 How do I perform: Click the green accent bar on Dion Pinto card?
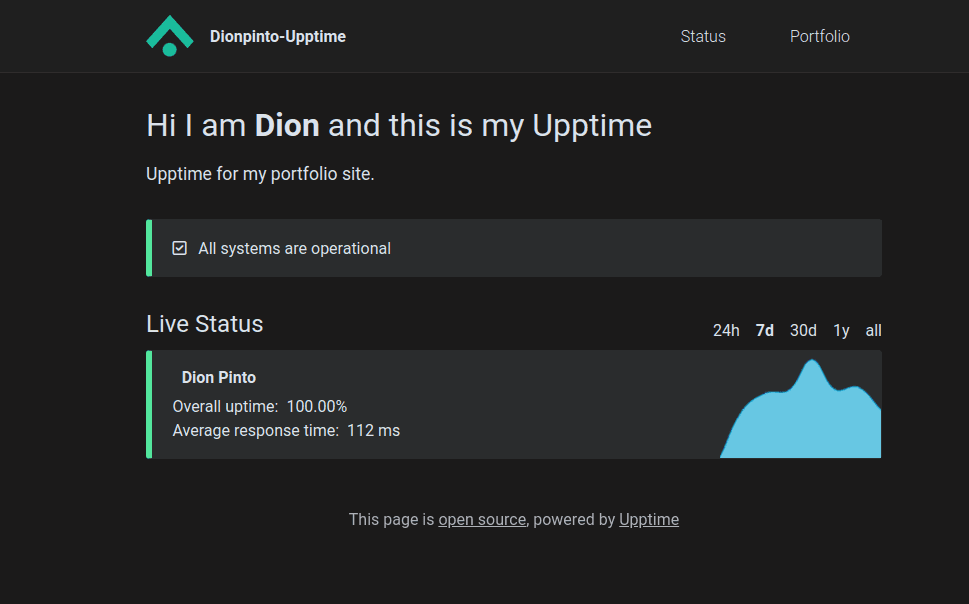[148, 404]
